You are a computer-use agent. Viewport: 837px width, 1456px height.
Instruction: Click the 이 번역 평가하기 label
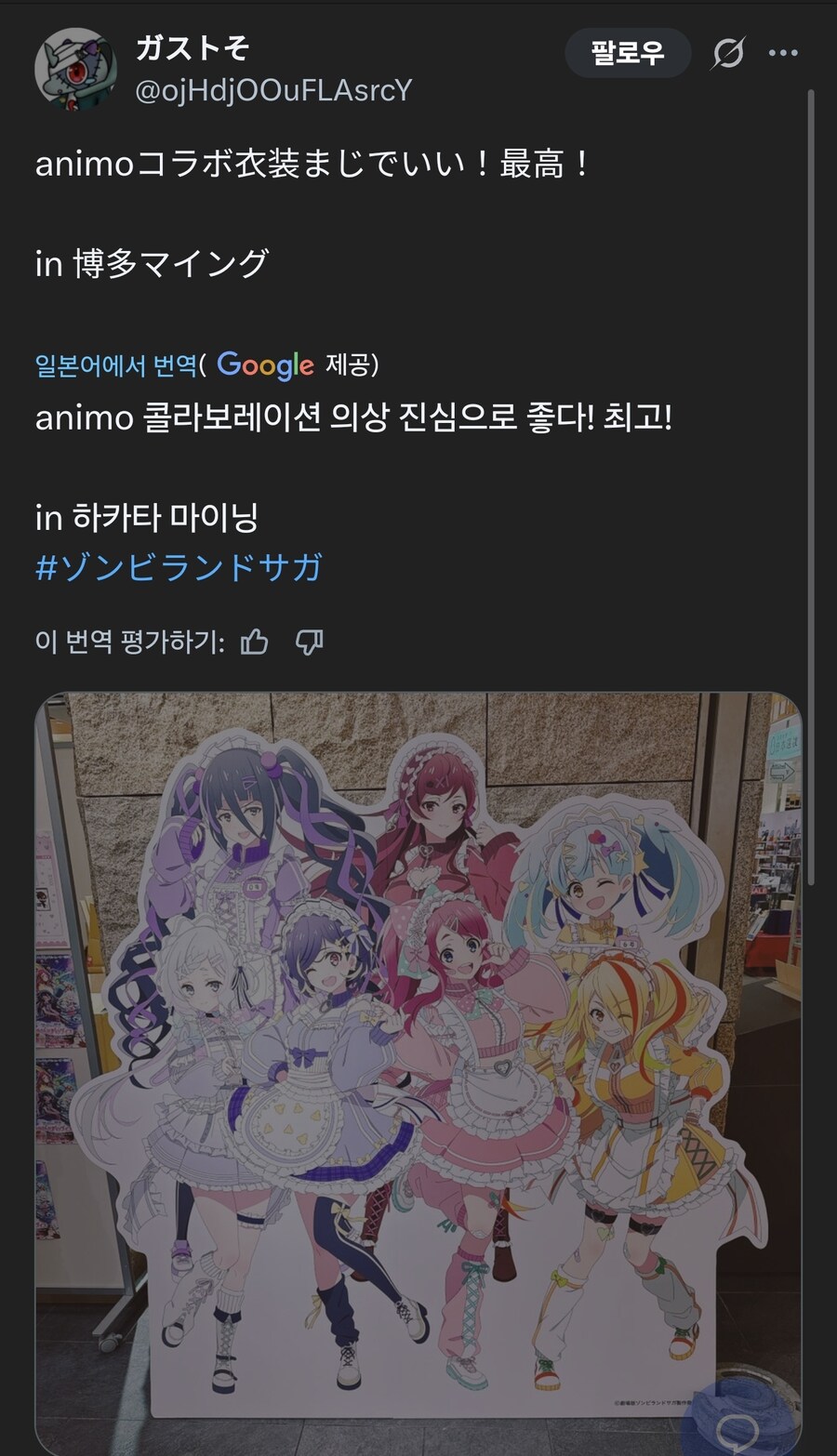pyautogui.click(x=130, y=642)
